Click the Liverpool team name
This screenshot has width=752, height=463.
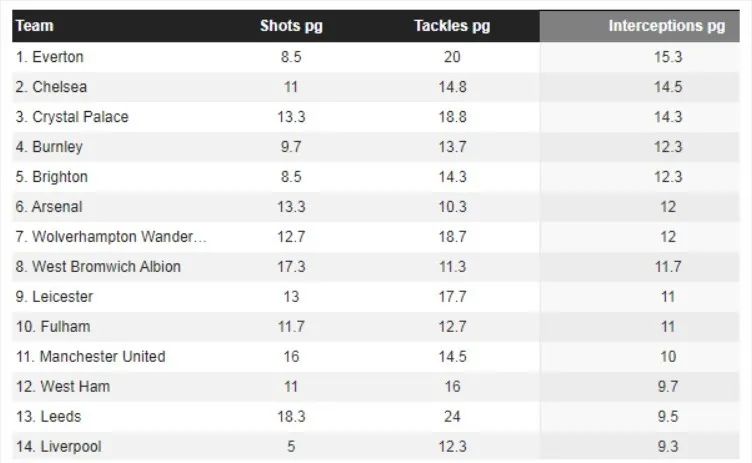pyautogui.click(x=70, y=447)
